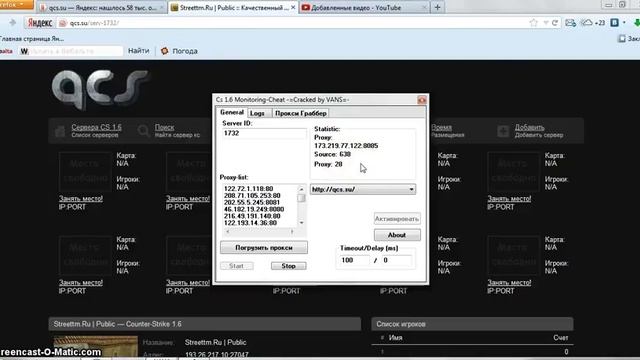Open the address bar history dropdown arrow

tap(546, 23)
